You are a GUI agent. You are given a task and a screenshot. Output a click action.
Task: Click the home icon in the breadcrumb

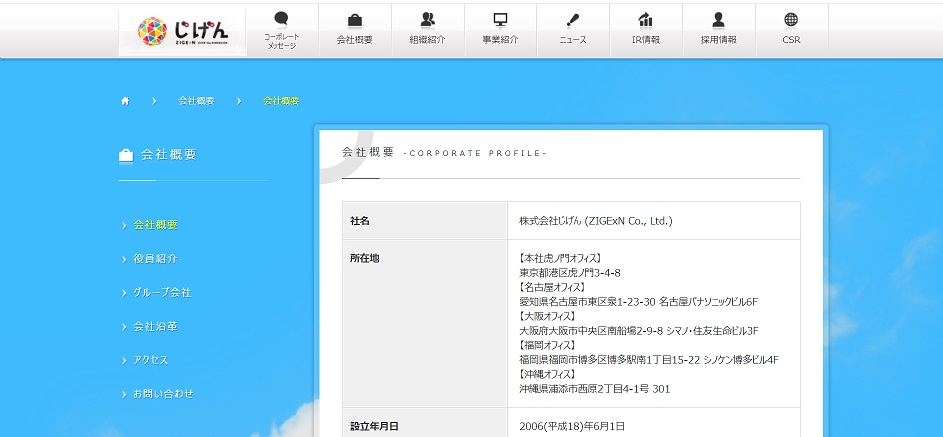(x=125, y=101)
